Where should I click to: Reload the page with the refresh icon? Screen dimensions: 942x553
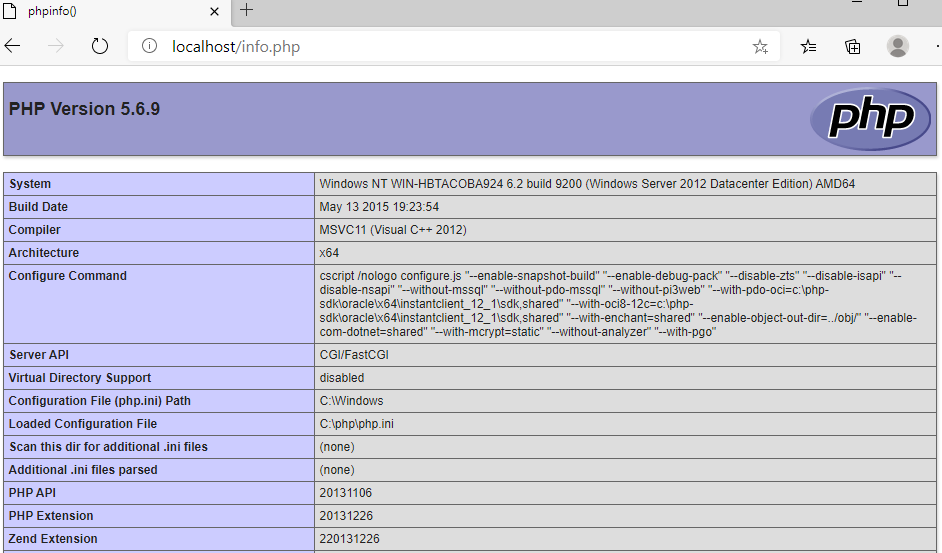[100, 46]
